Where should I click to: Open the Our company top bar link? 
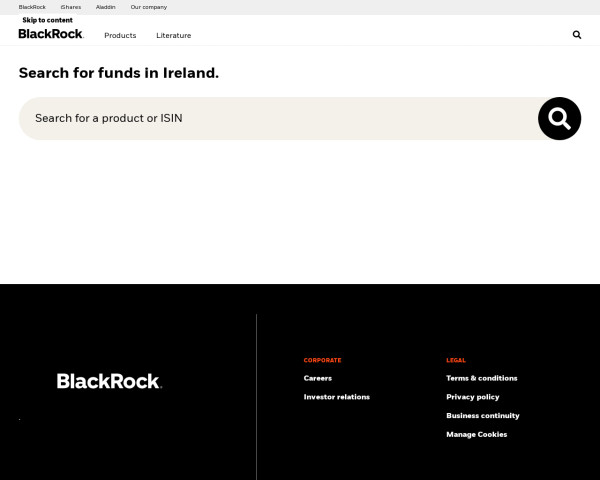click(148, 7)
